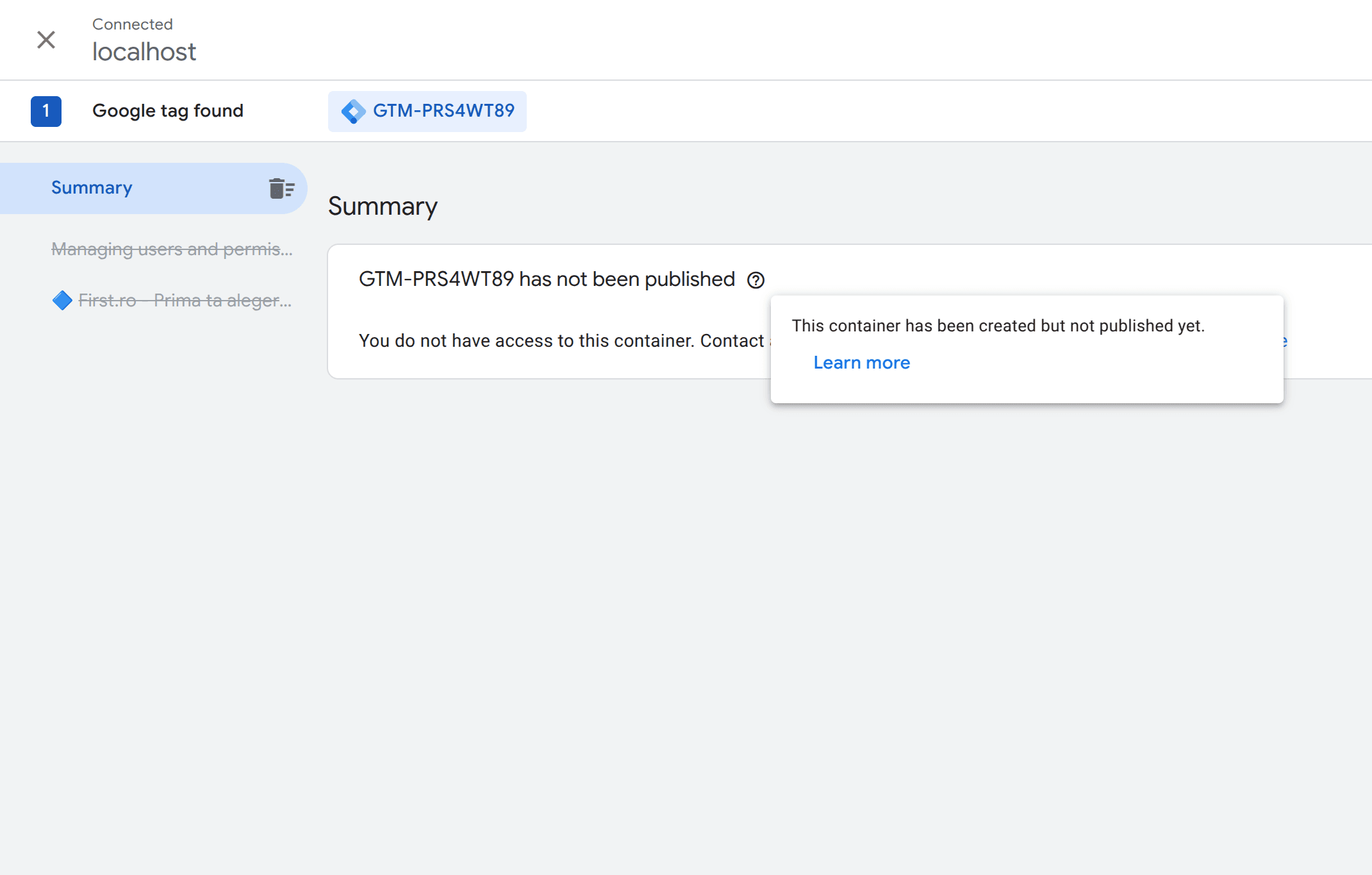
Task: Select the GTM-PRS4WT89 container tab
Action: pyautogui.click(x=427, y=111)
